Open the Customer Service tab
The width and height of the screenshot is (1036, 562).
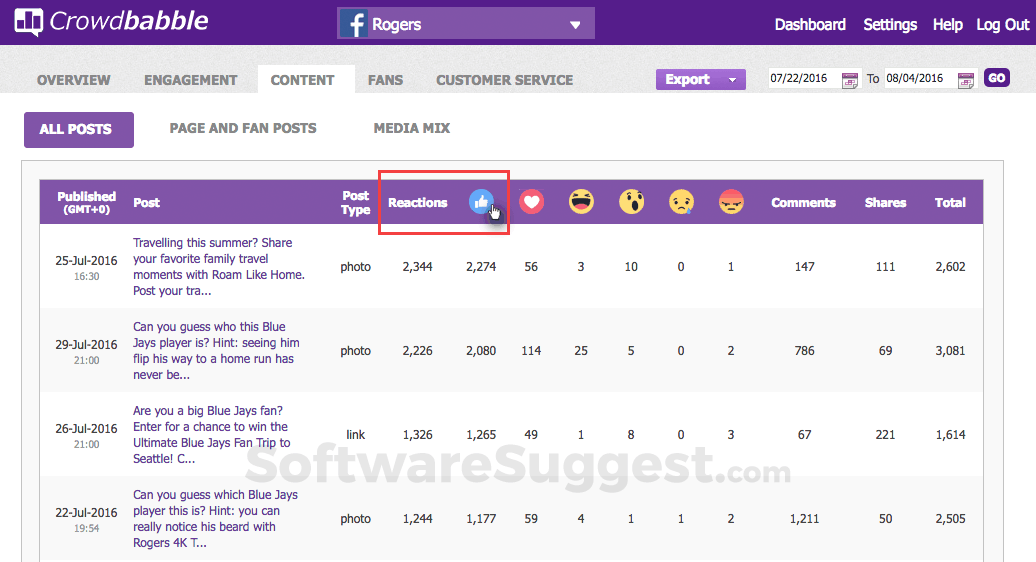[x=505, y=80]
